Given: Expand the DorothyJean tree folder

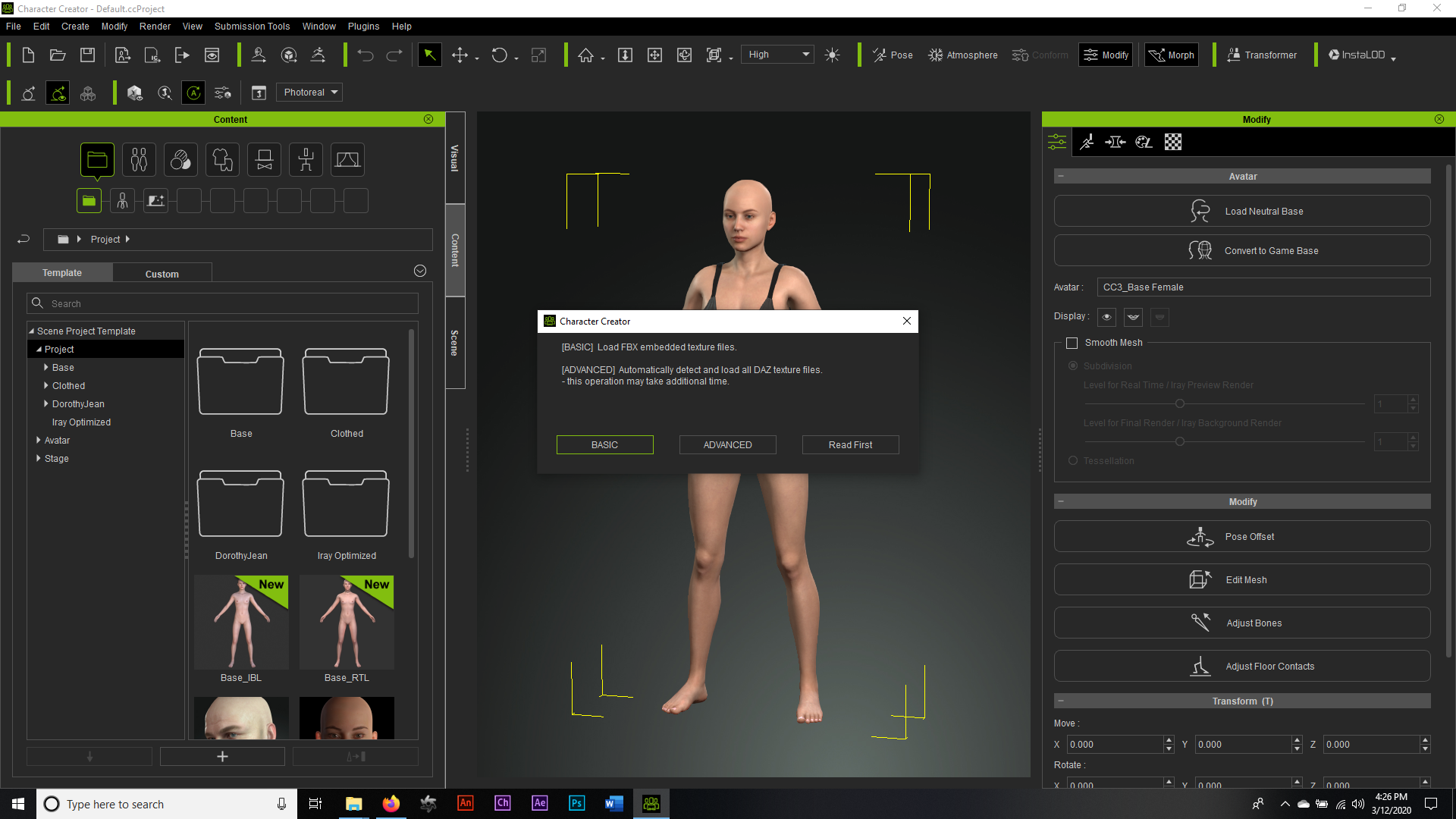Looking at the screenshot, I should (46, 404).
